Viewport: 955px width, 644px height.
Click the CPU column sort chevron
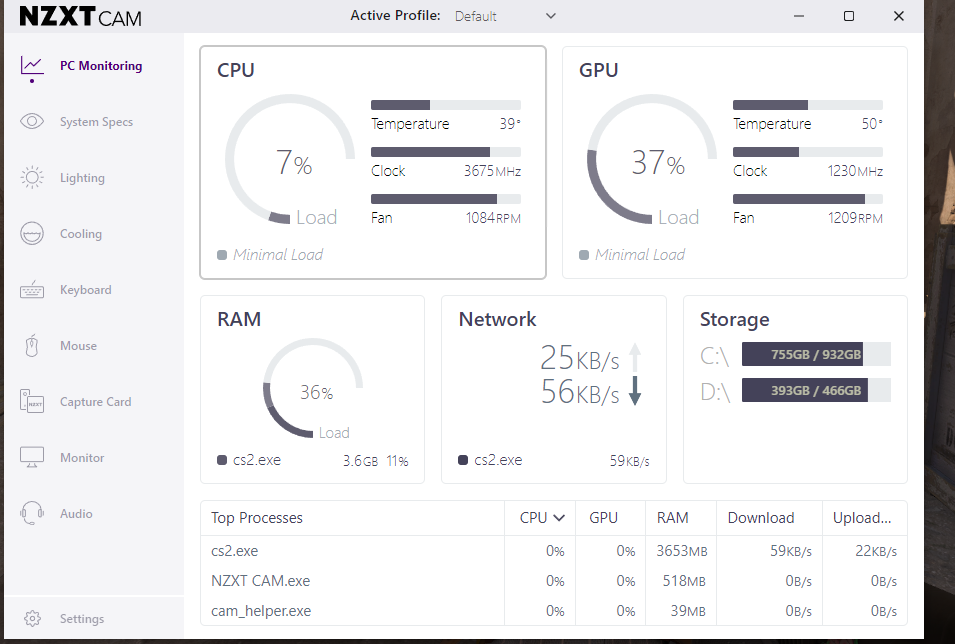(x=559, y=518)
